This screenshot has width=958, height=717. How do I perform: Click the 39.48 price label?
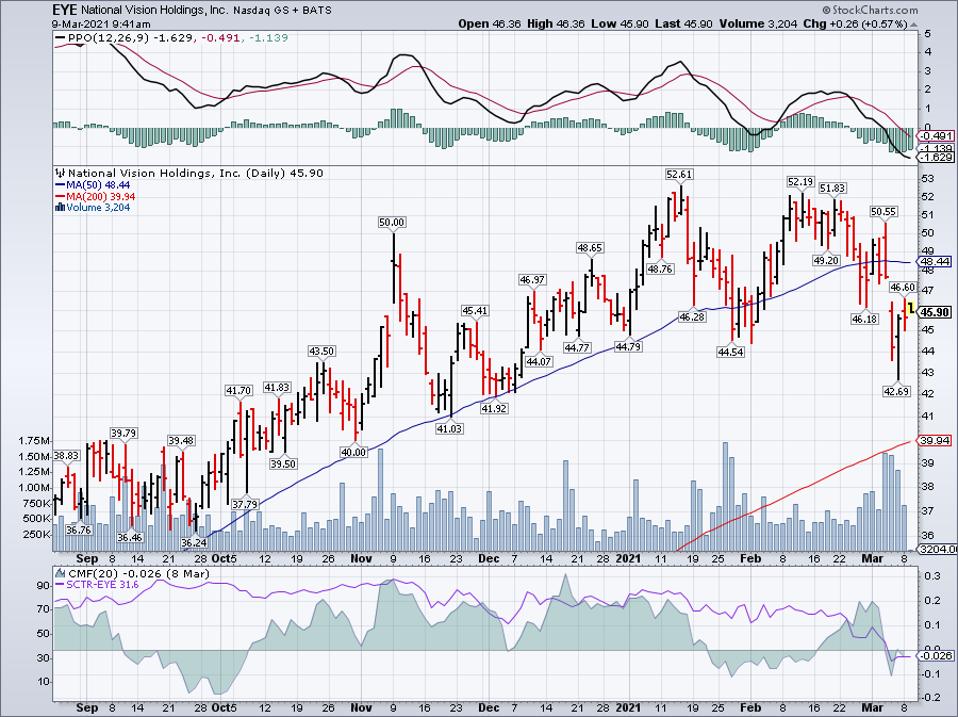click(181, 440)
